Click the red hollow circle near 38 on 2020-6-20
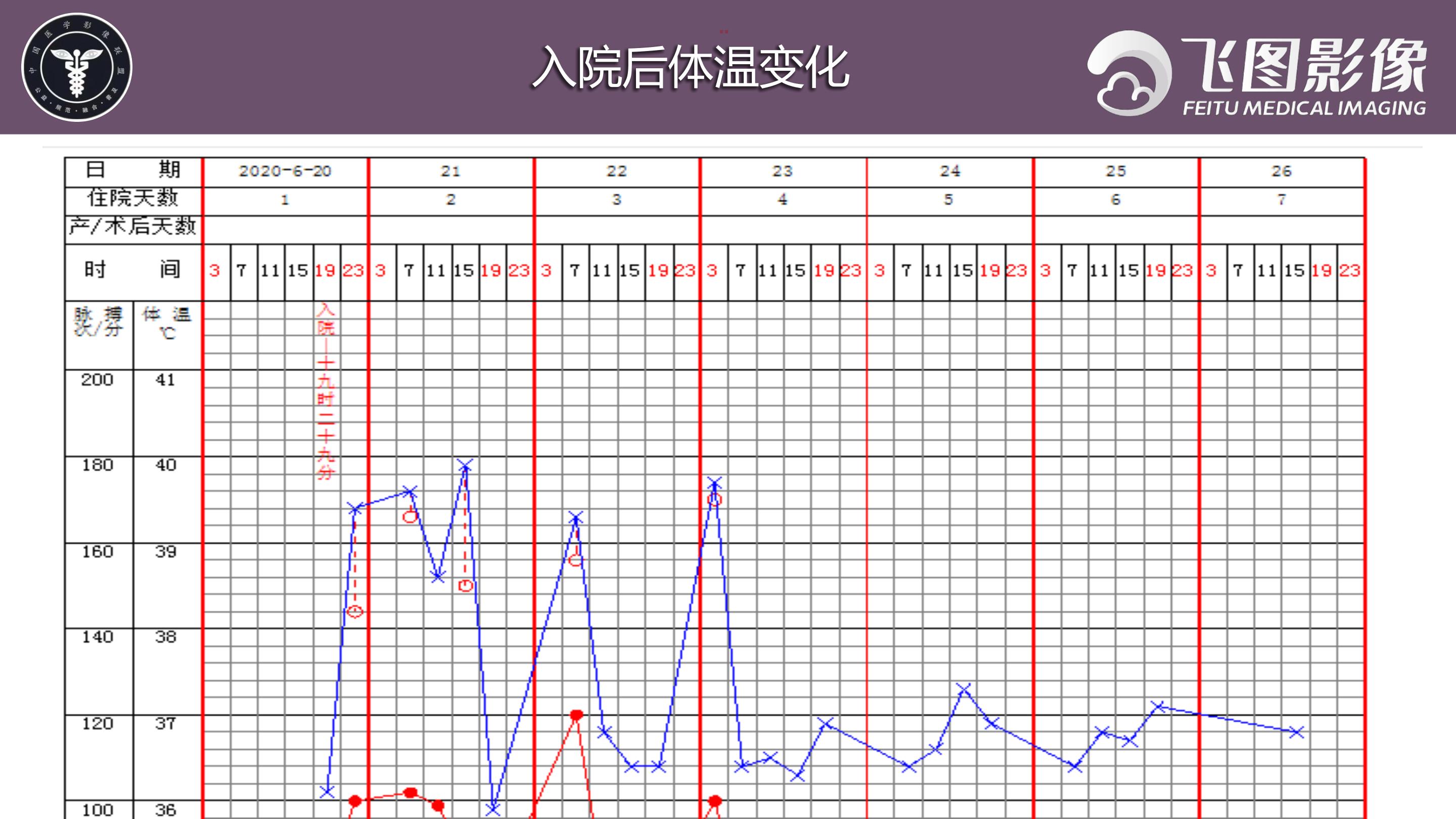This screenshot has height=819, width=1456. (x=354, y=612)
